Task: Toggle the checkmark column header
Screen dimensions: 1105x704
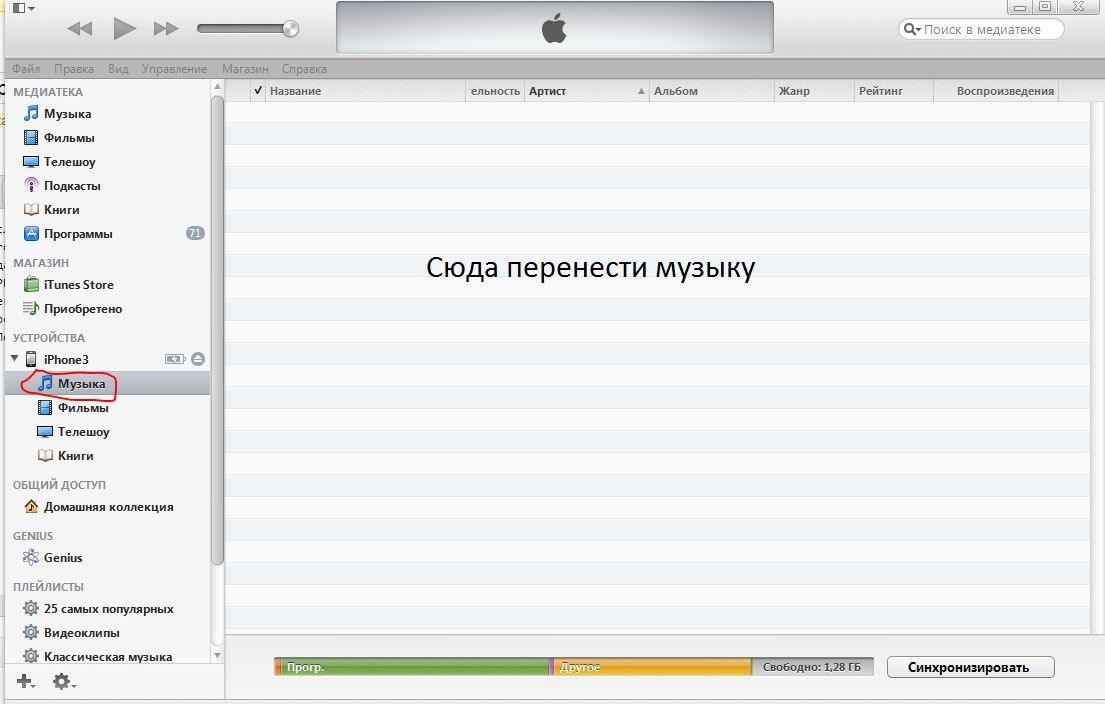Action: coord(257,91)
